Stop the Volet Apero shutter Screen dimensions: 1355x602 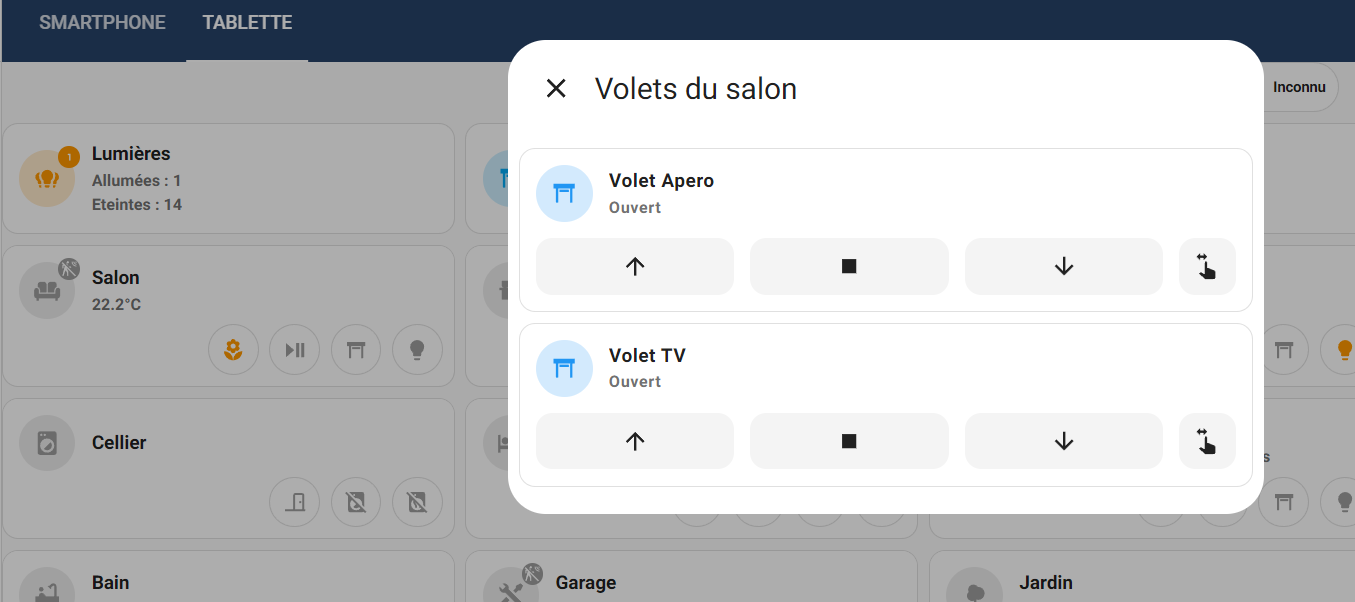pos(849,266)
